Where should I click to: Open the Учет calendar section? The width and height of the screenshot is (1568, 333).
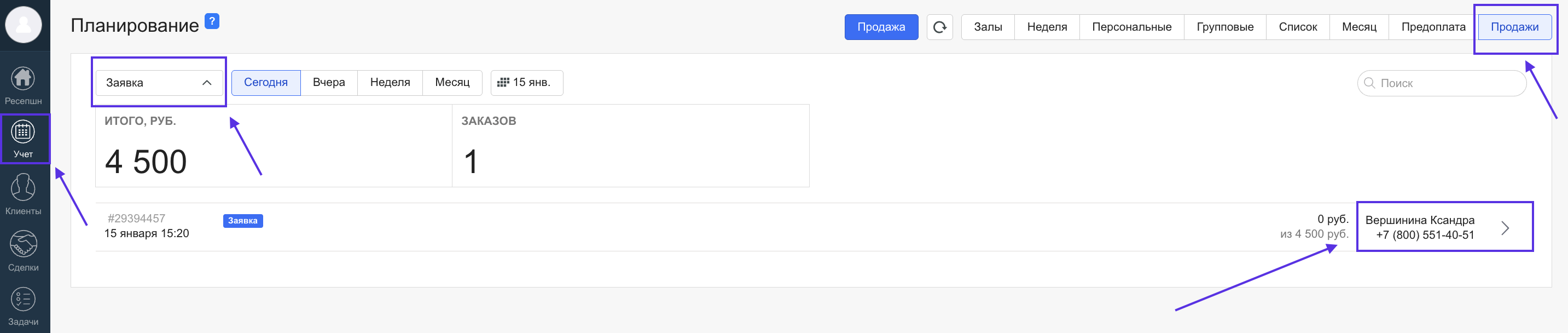tap(23, 139)
